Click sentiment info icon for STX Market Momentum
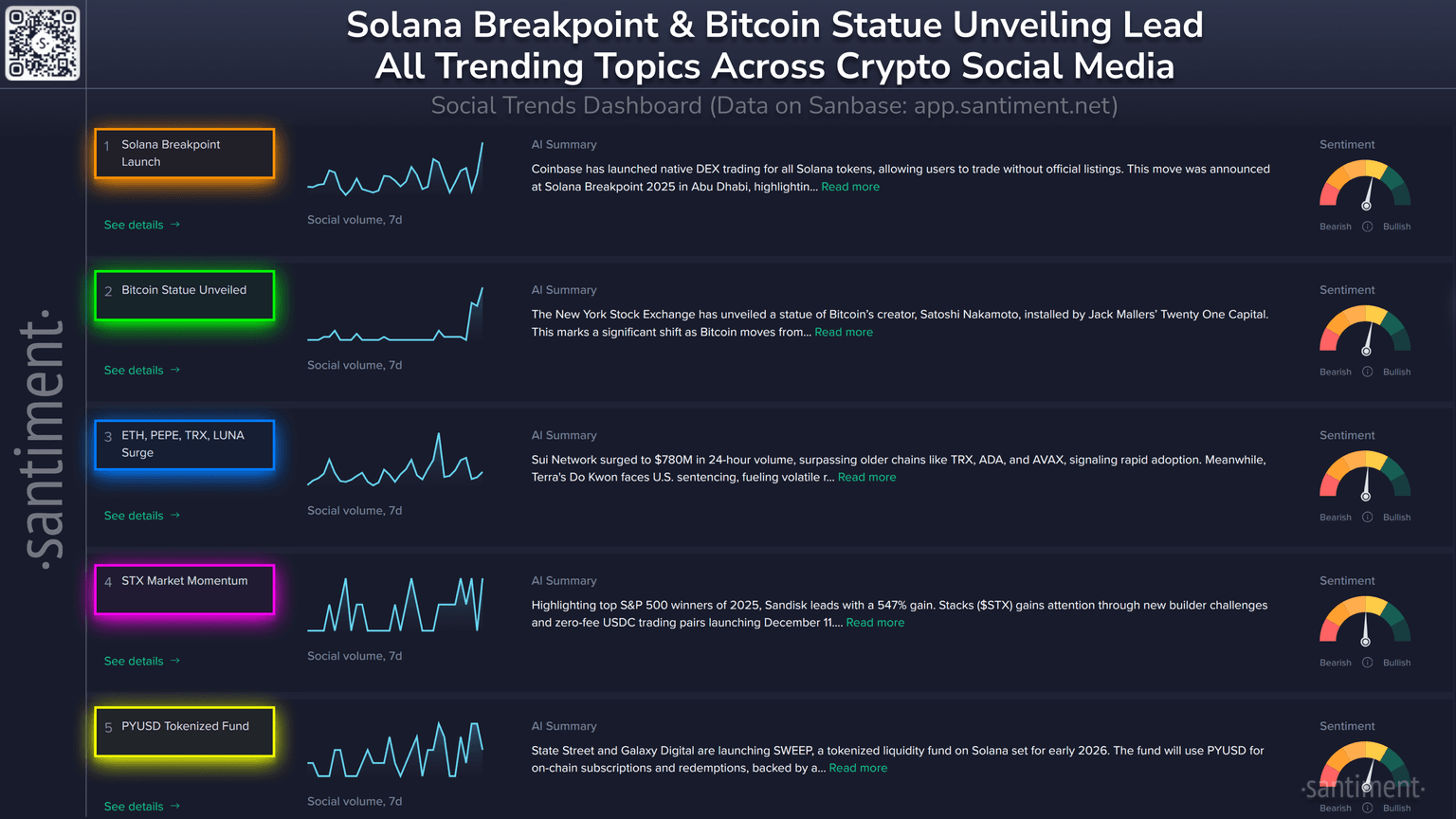Image resolution: width=1456 pixels, height=819 pixels. click(1367, 663)
